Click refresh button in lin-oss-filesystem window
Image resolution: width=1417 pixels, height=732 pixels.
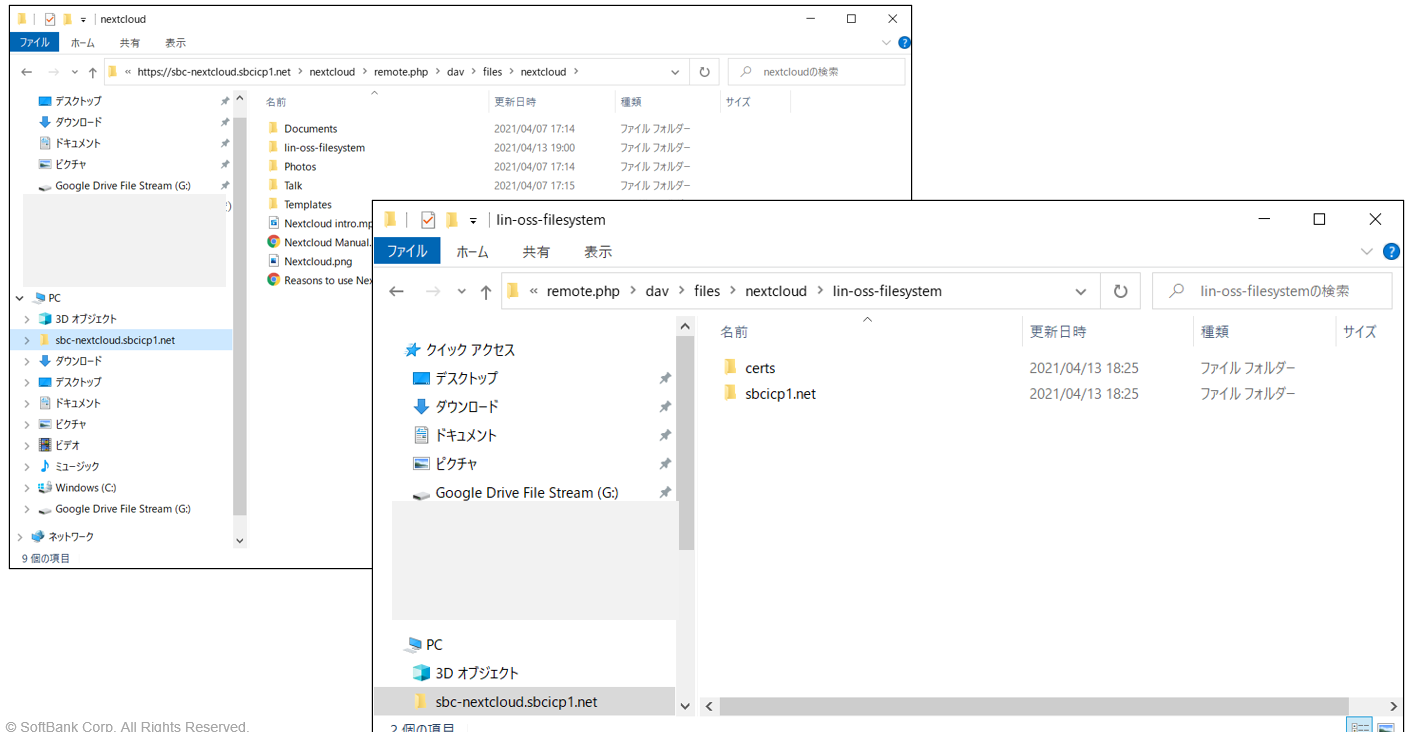click(x=1120, y=291)
